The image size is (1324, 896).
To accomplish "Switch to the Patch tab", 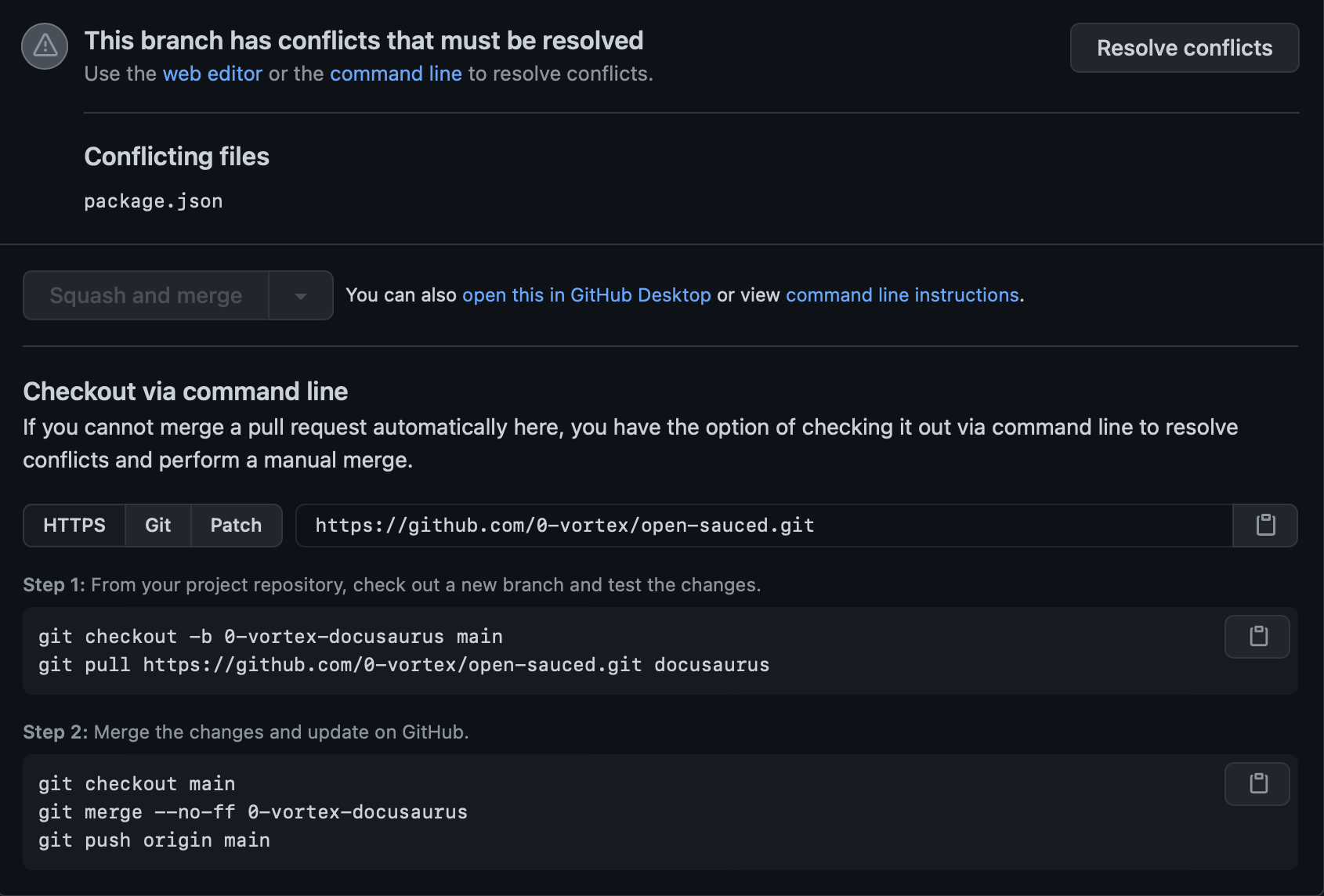I will pyautogui.click(x=235, y=526).
